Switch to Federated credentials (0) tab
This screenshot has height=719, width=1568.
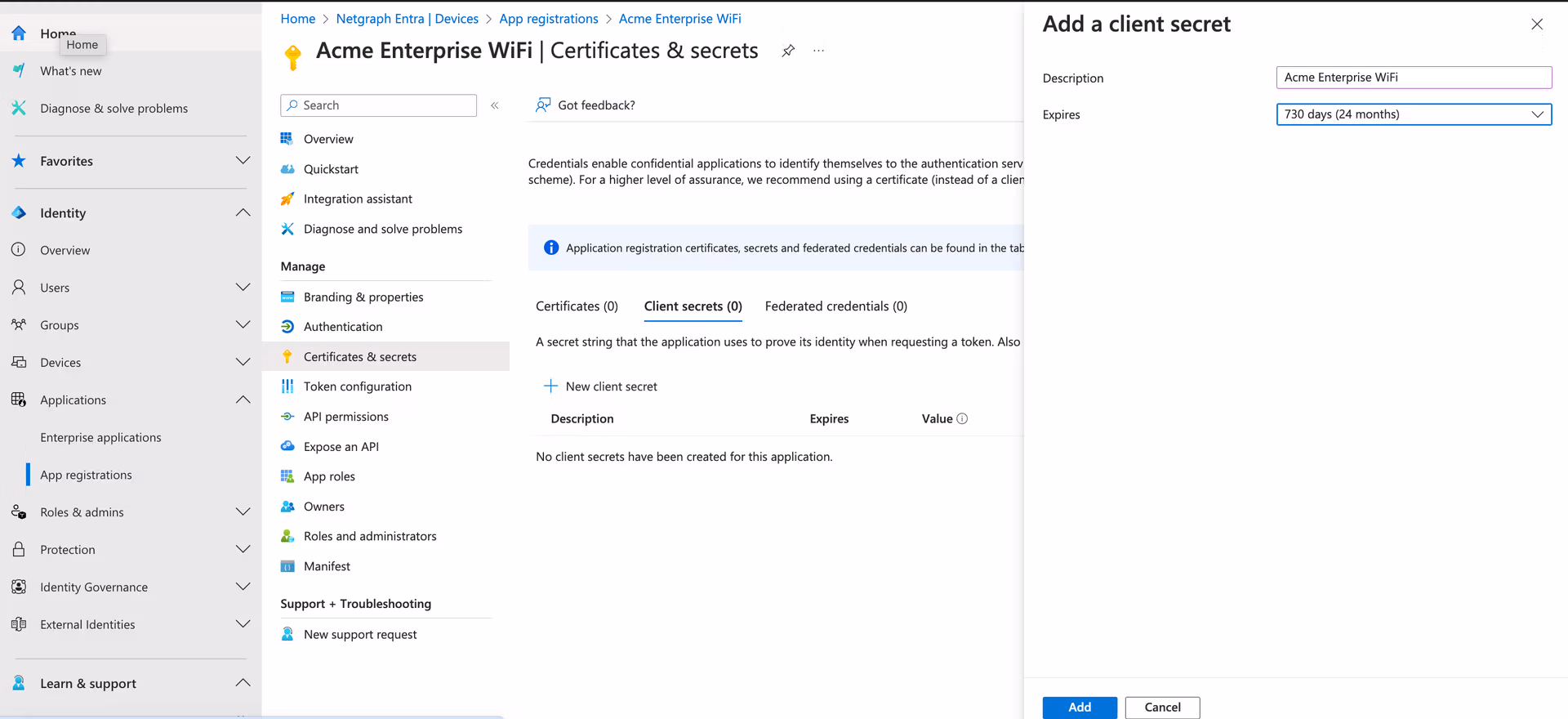[x=835, y=306]
